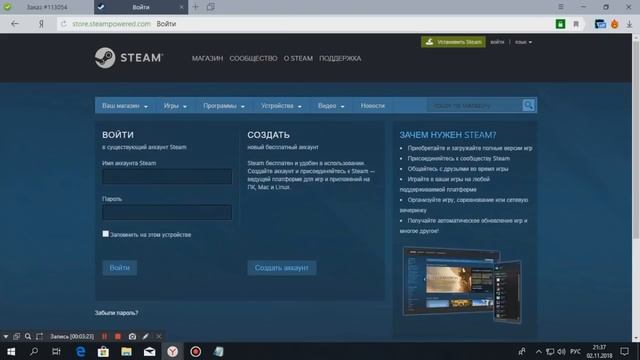The height and width of the screenshot is (360, 640).
Task: Bookmark the page via bookmark icon
Action: click(x=576, y=24)
